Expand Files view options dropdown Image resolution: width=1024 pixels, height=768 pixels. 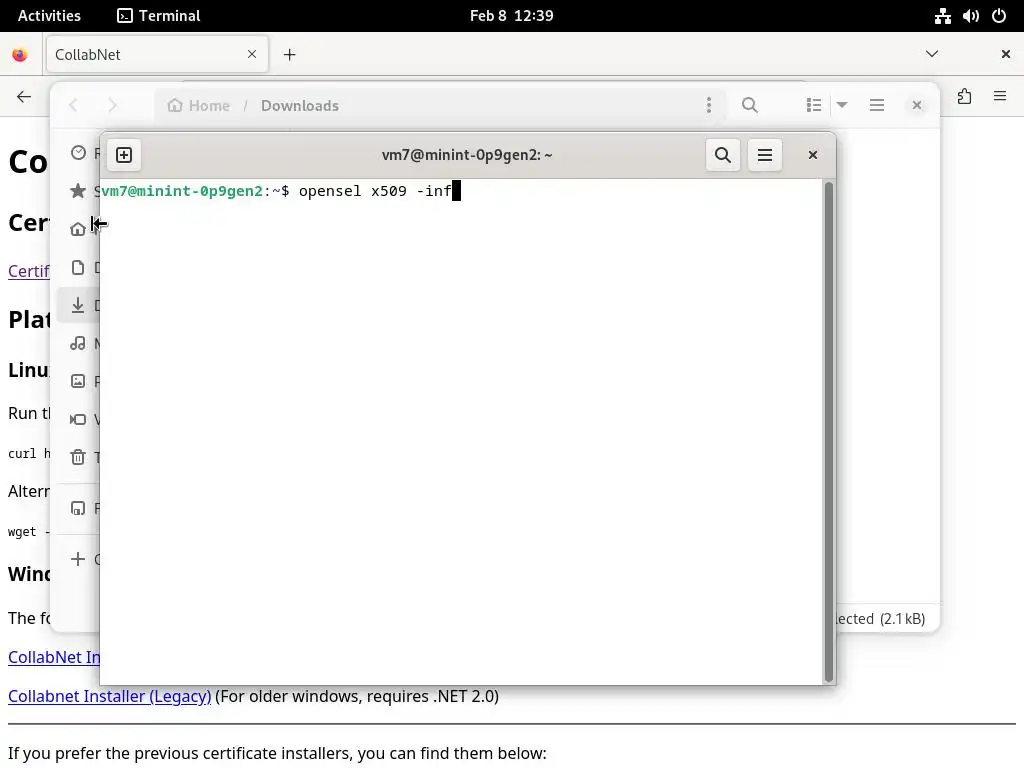point(842,105)
